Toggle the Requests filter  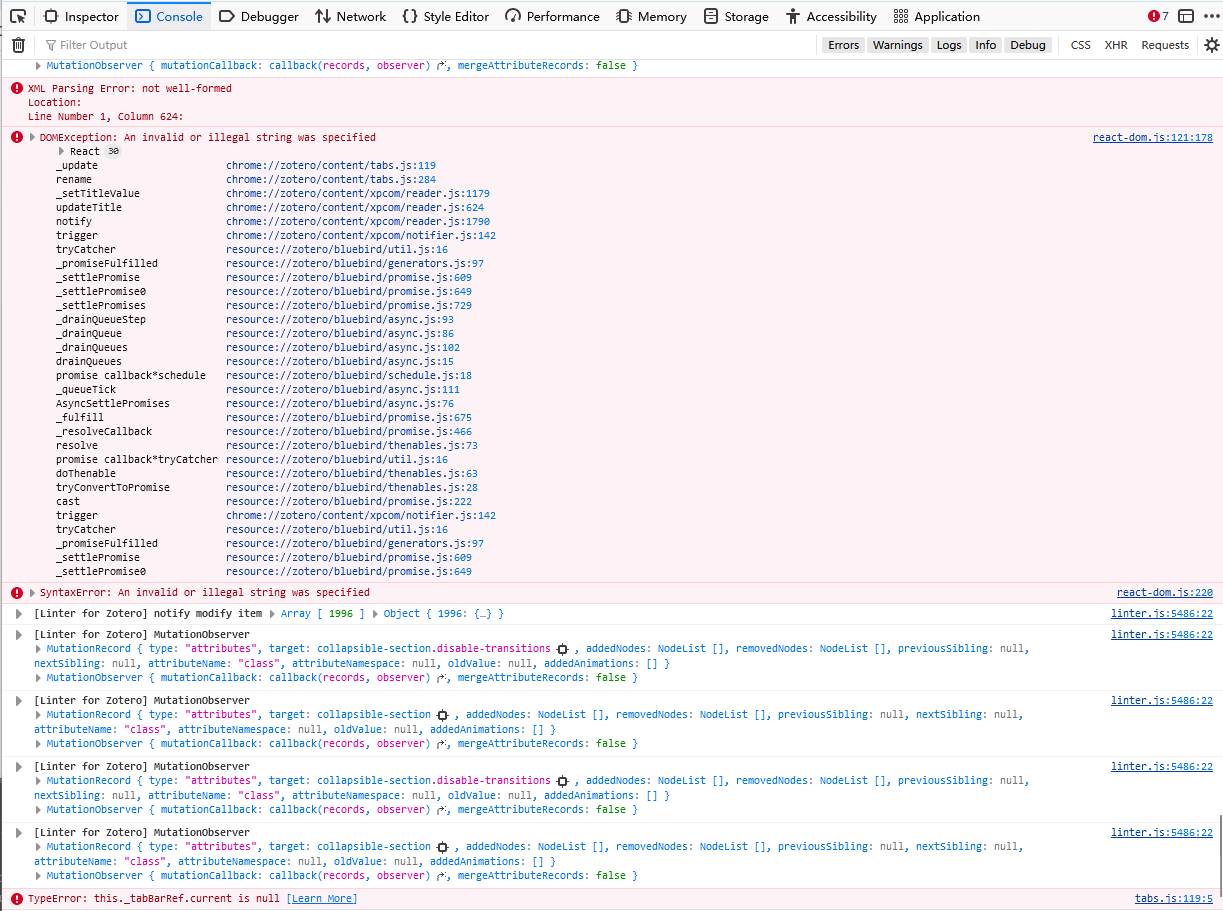pyautogui.click(x=1165, y=45)
